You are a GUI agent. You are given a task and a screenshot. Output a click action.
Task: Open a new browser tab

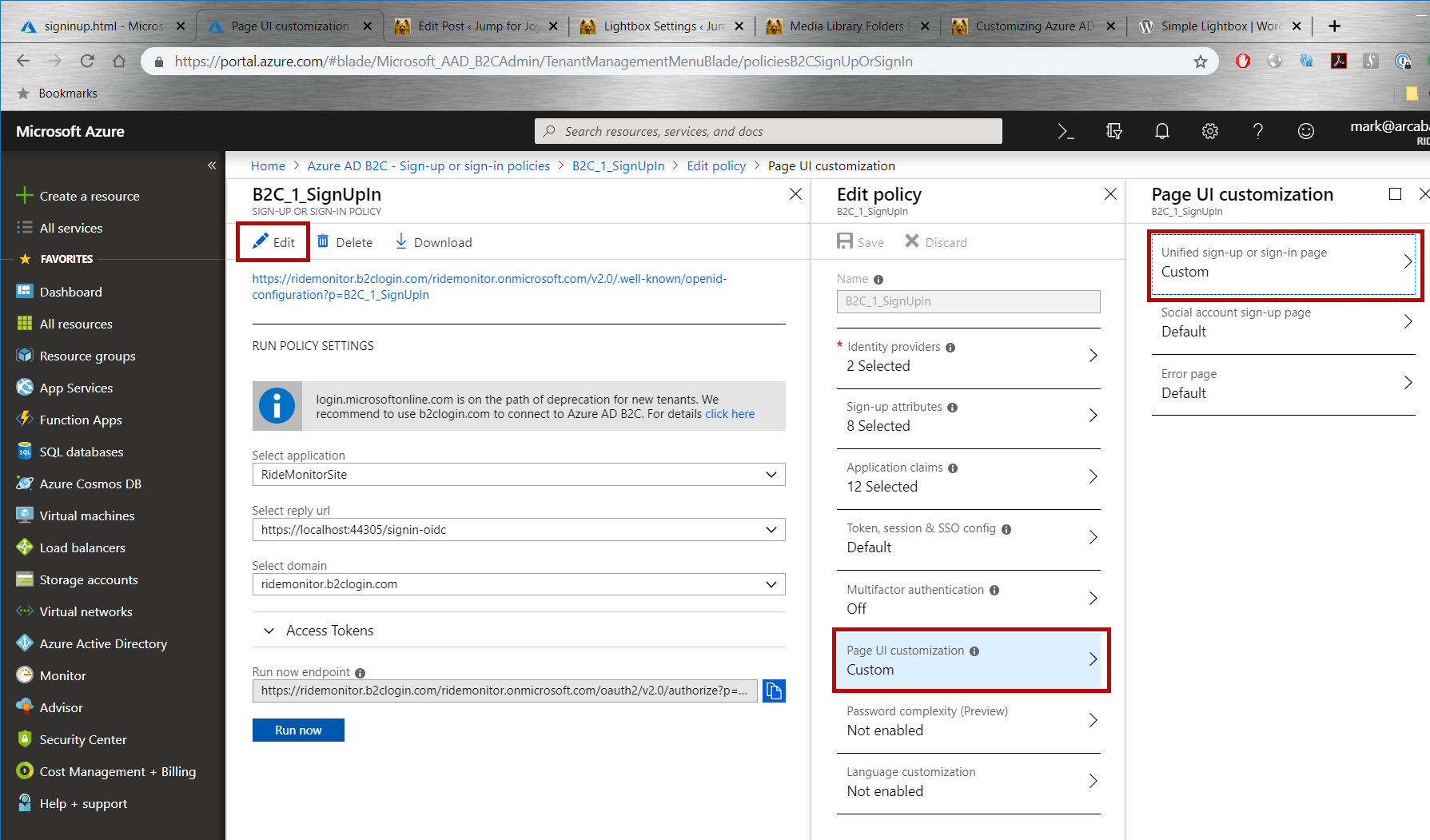coord(1334,26)
